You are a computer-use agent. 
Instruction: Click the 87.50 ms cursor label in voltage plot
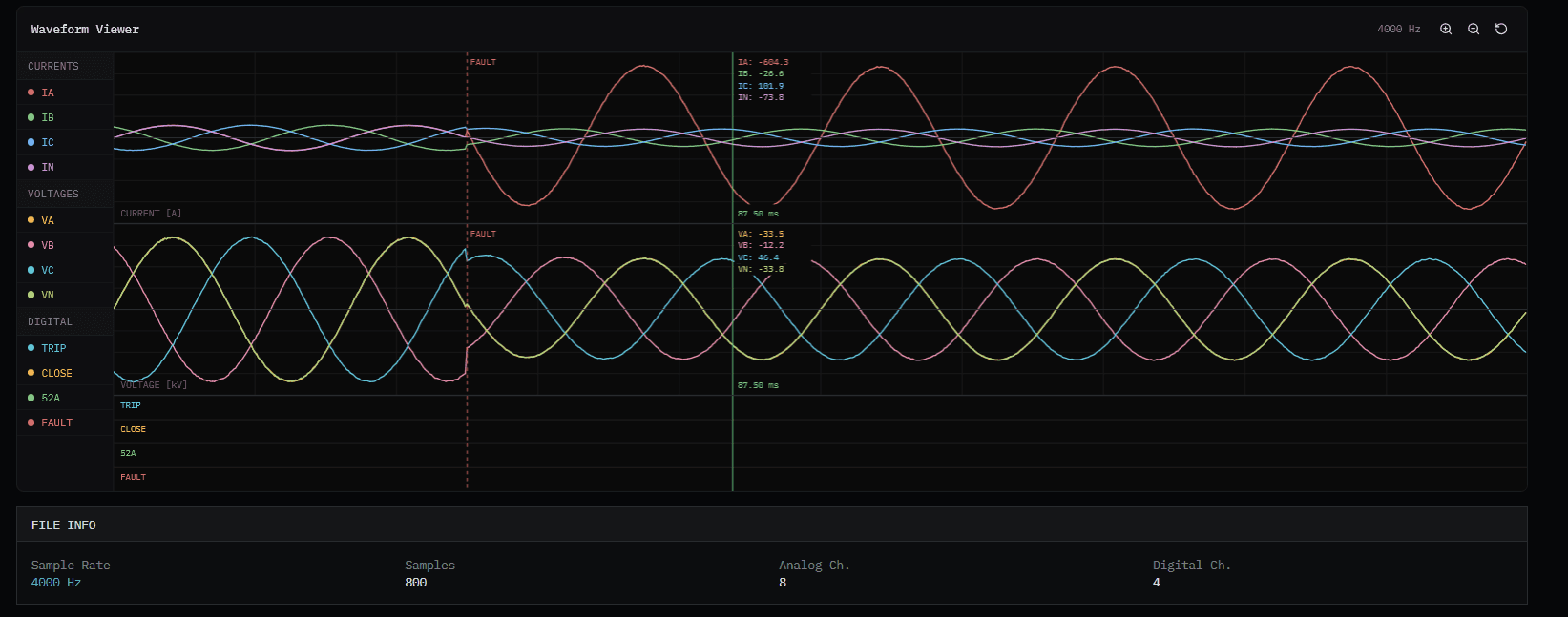(758, 385)
